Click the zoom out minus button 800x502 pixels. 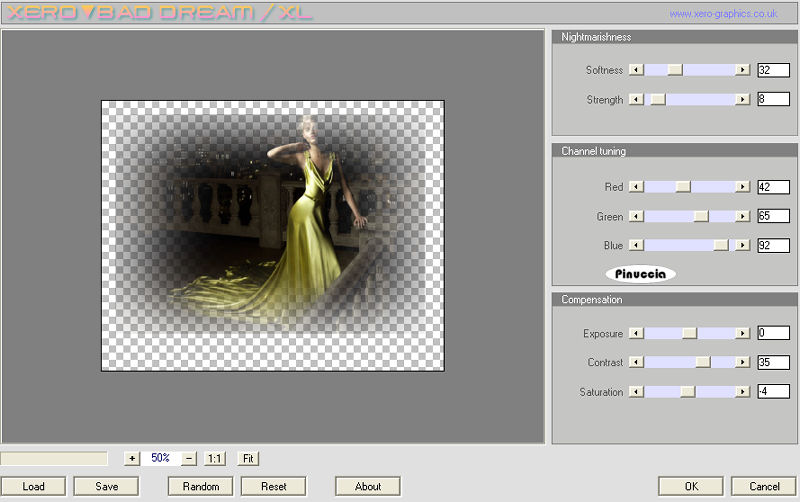click(188, 458)
